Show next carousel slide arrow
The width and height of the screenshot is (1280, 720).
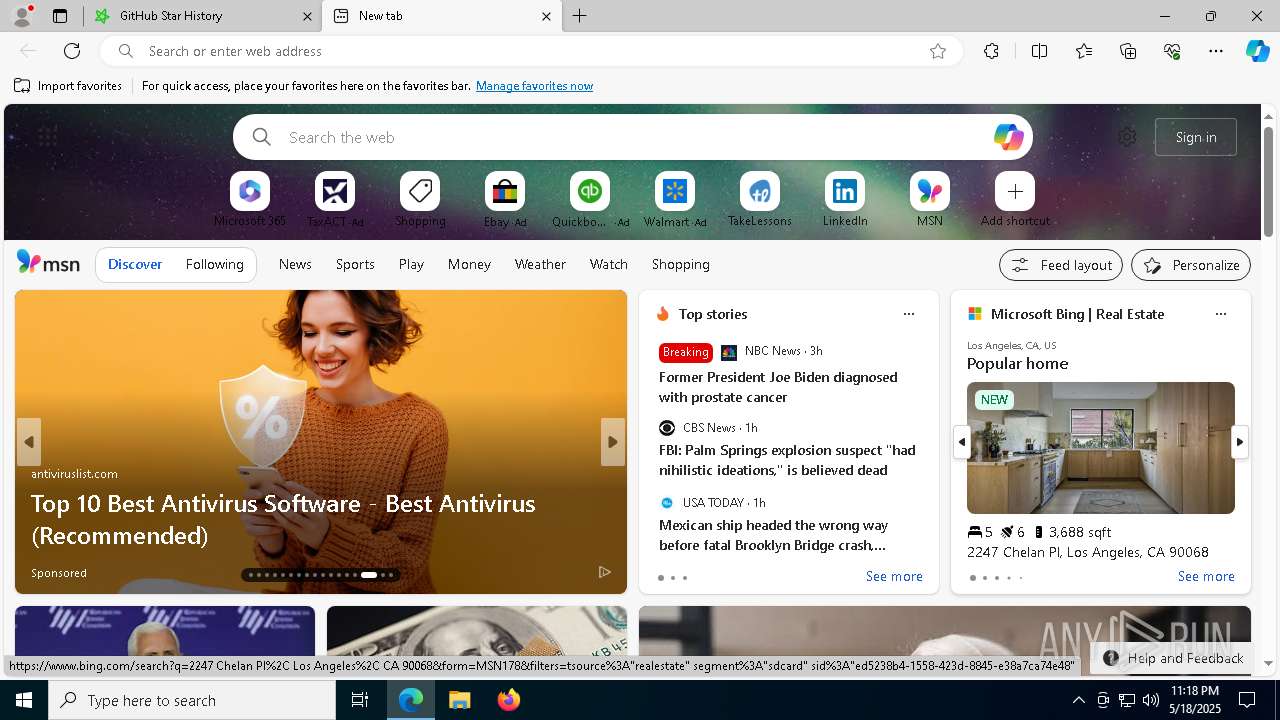point(613,442)
